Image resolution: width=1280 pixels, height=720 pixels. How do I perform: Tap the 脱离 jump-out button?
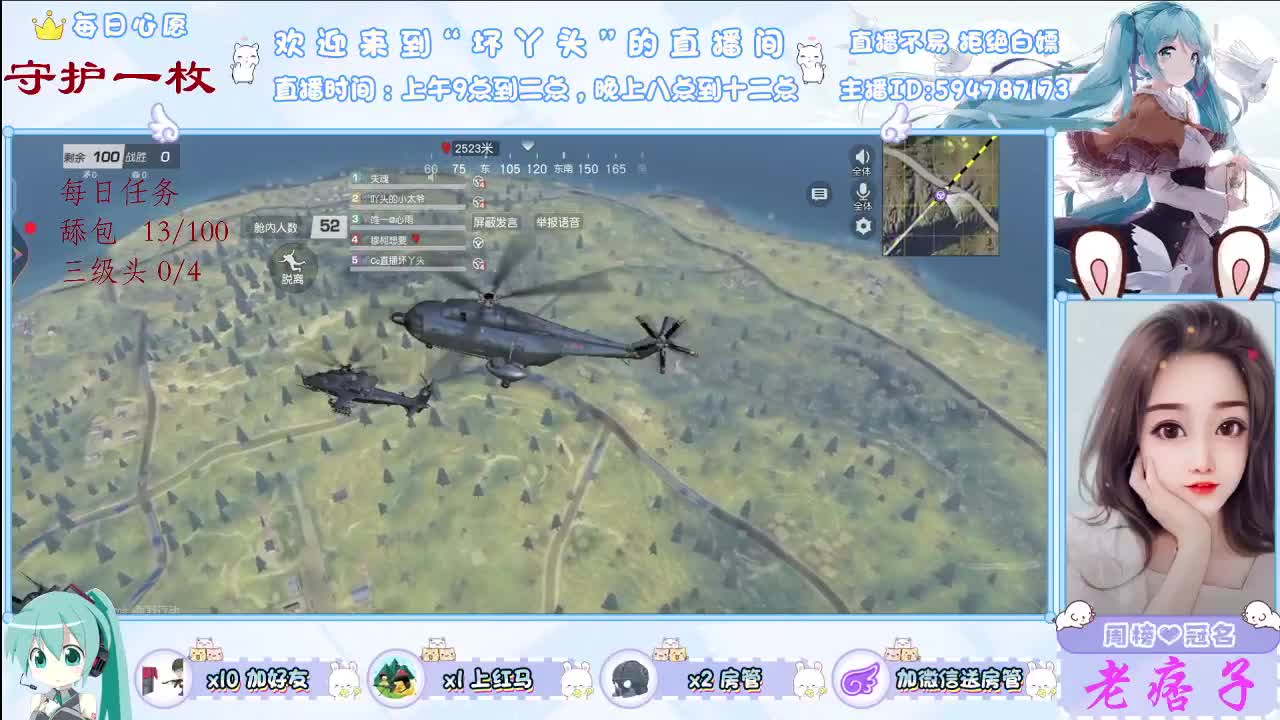(292, 267)
